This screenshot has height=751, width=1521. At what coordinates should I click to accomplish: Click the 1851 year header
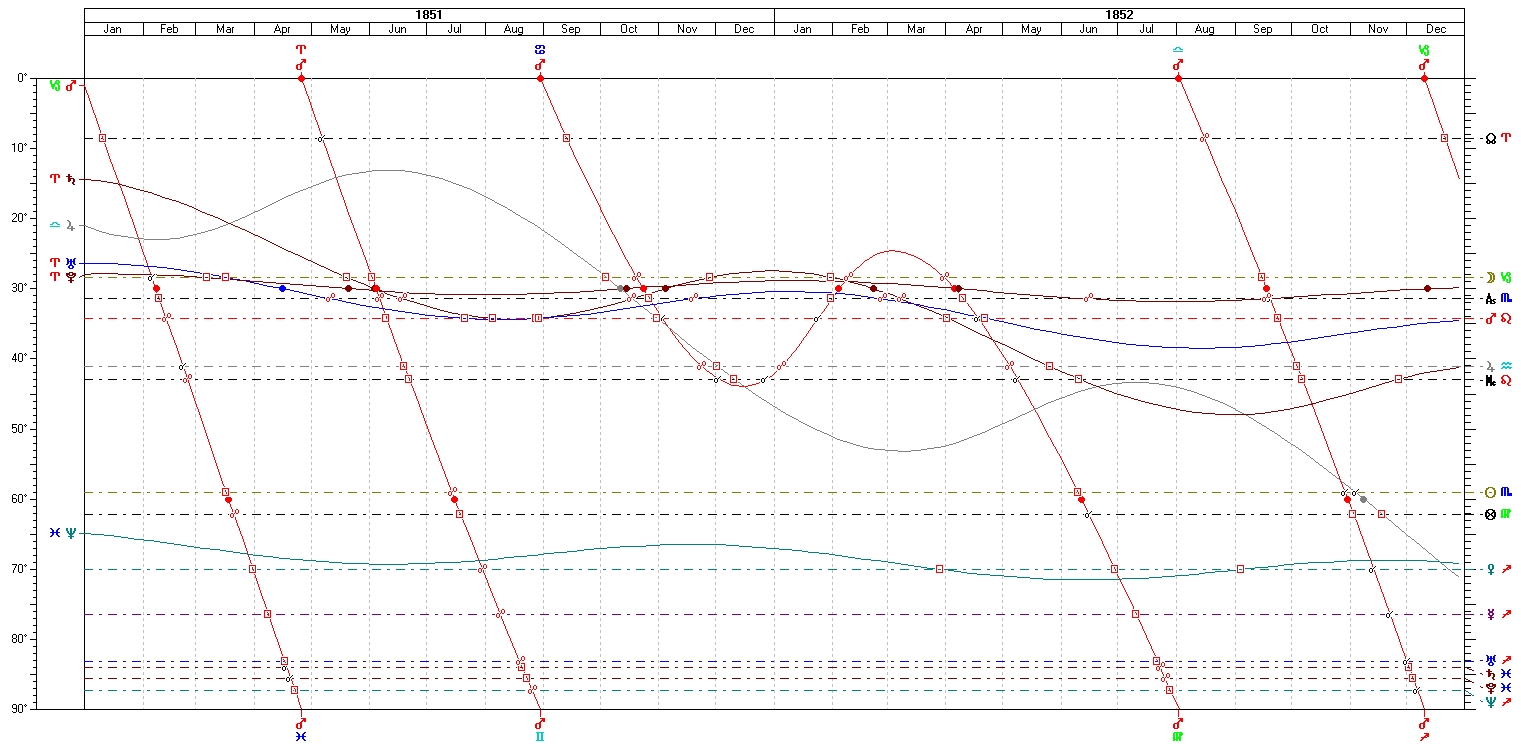[x=429, y=15]
